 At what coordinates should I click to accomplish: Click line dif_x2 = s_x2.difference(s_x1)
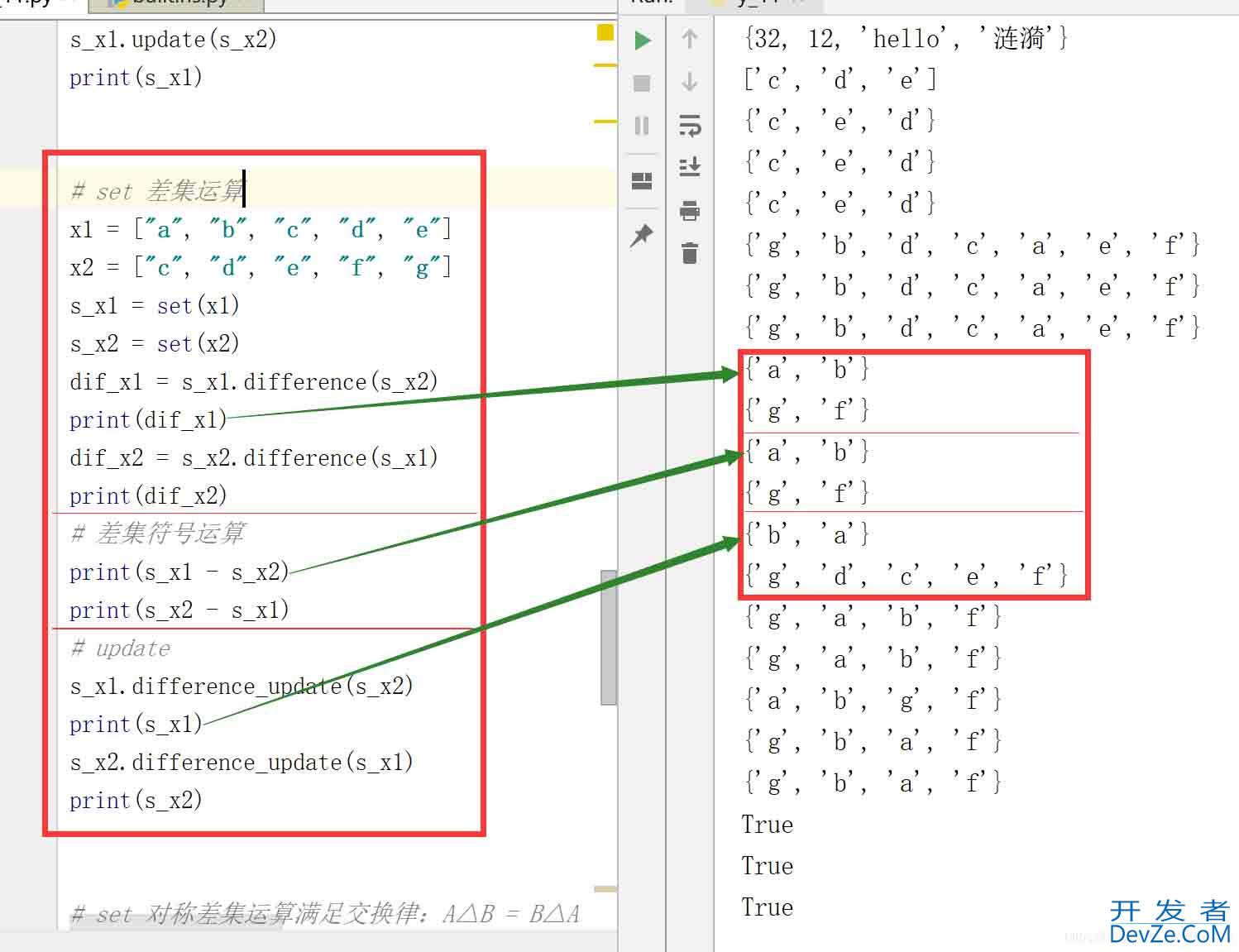(254, 458)
